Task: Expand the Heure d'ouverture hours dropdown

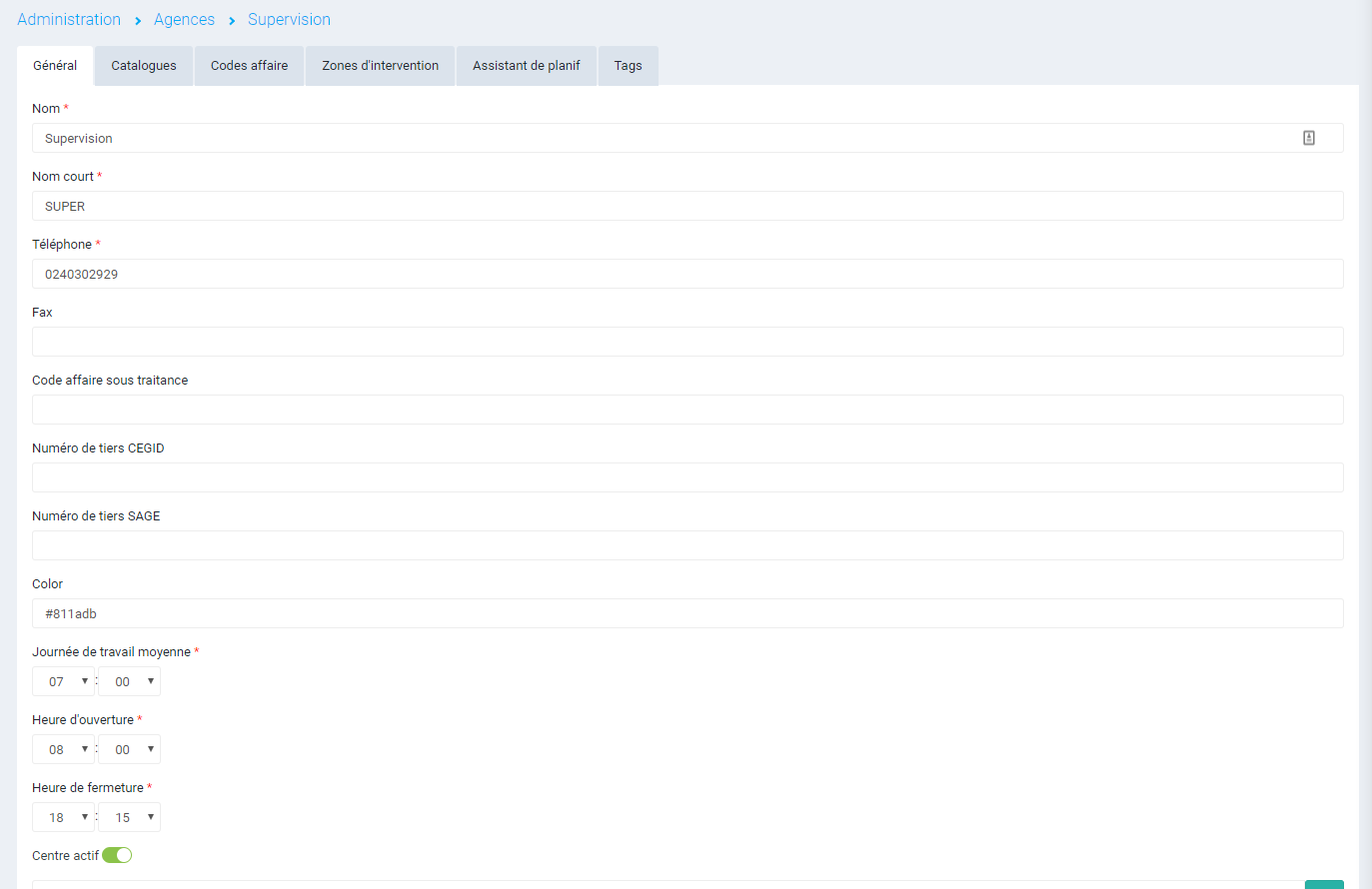Action: [x=64, y=749]
